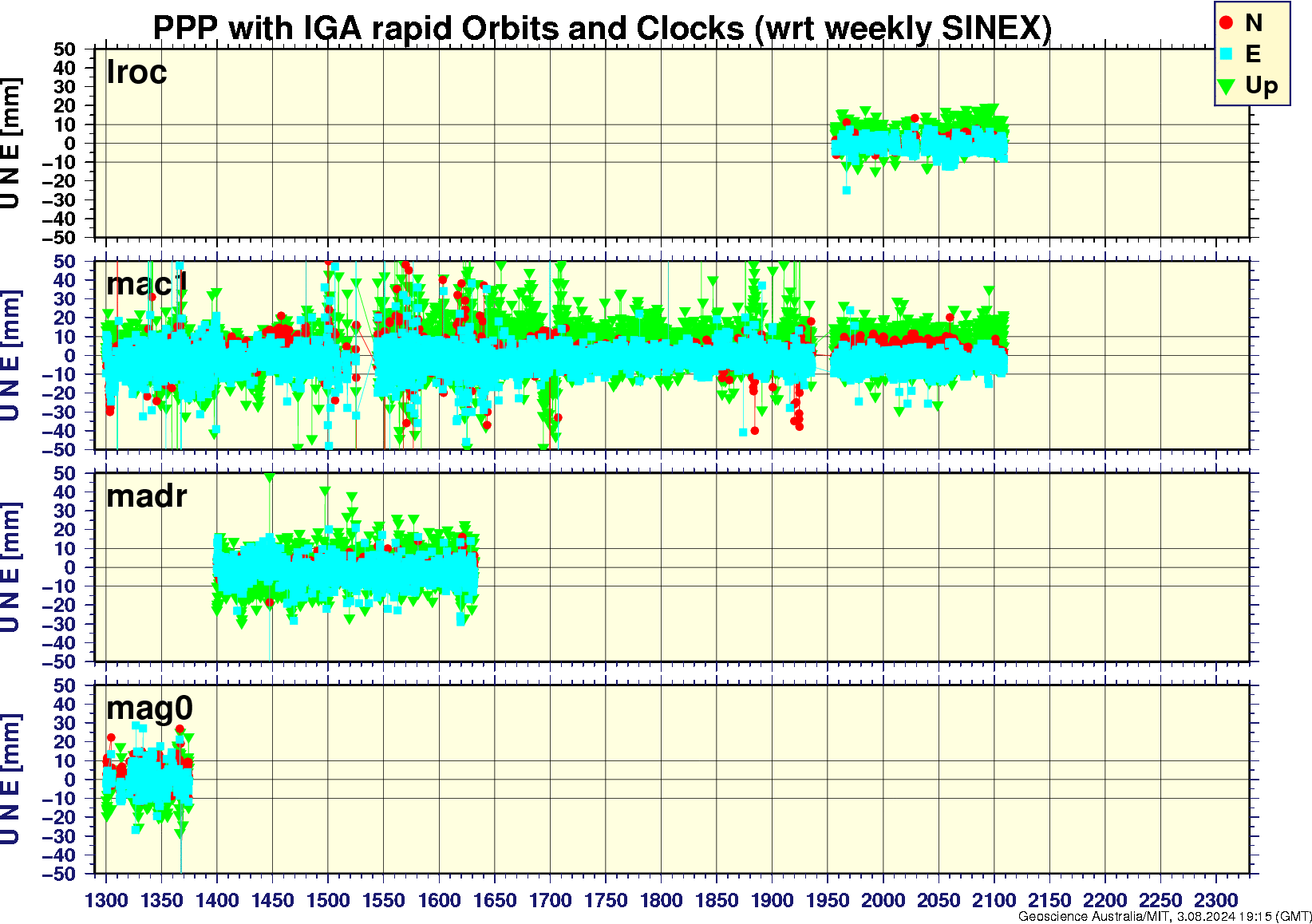1312x924 pixels.
Task: Click the 'U N E [mm]' axis label of mac1 panel
Action: click(x=10, y=355)
